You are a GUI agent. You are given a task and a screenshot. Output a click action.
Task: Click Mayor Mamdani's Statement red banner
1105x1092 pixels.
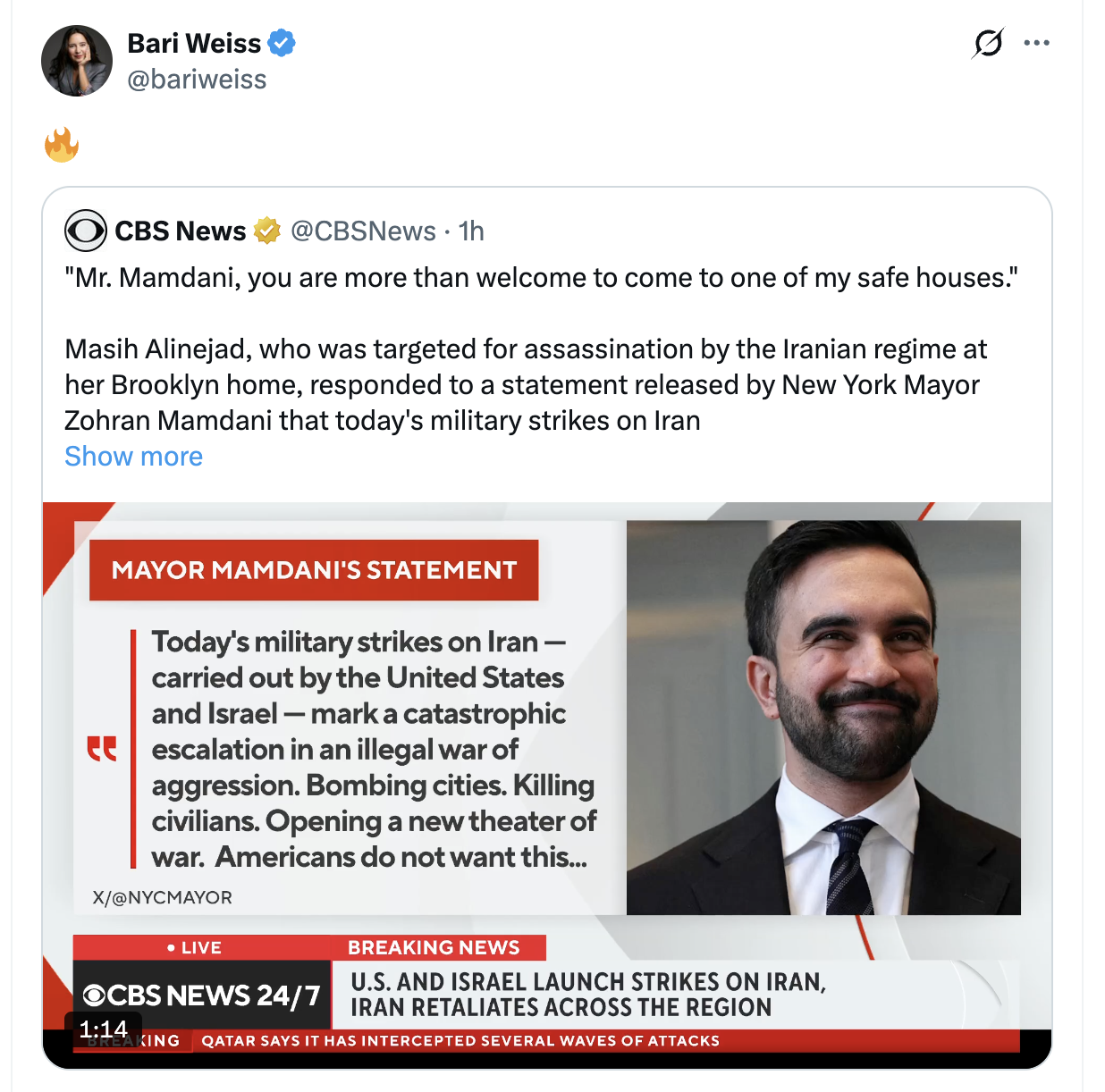(314, 570)
